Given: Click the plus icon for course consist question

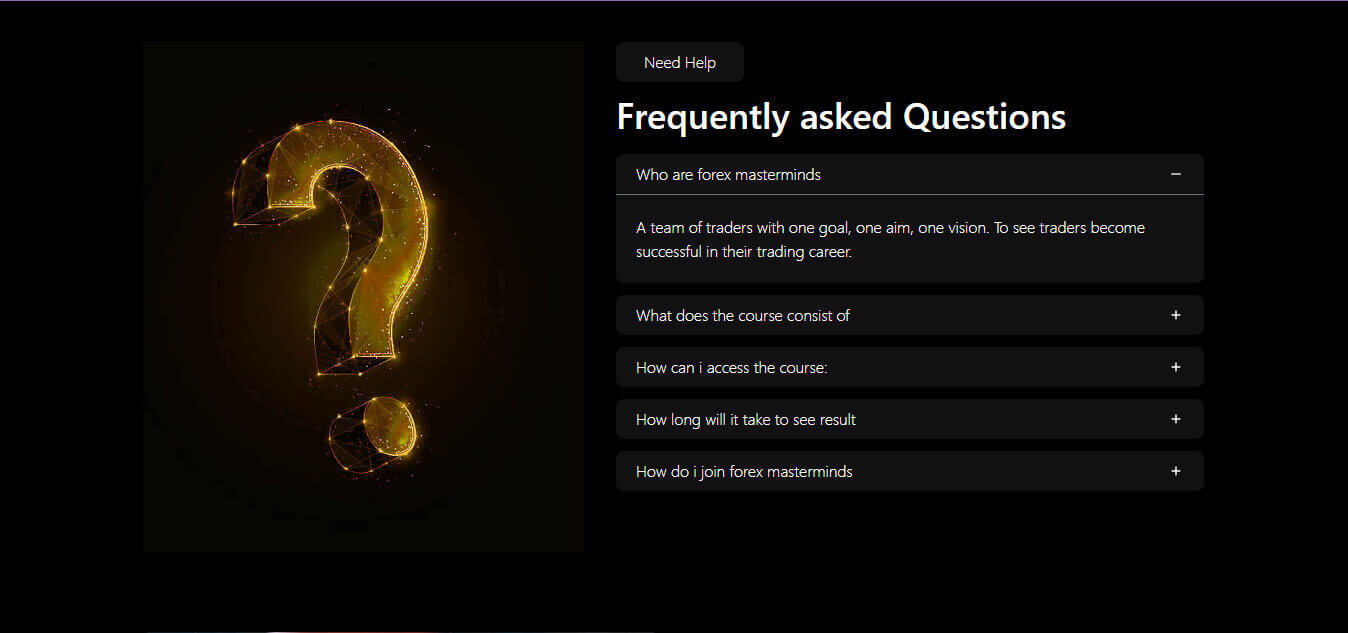Looking at the screenshot, I should [x=1175, y=315].
